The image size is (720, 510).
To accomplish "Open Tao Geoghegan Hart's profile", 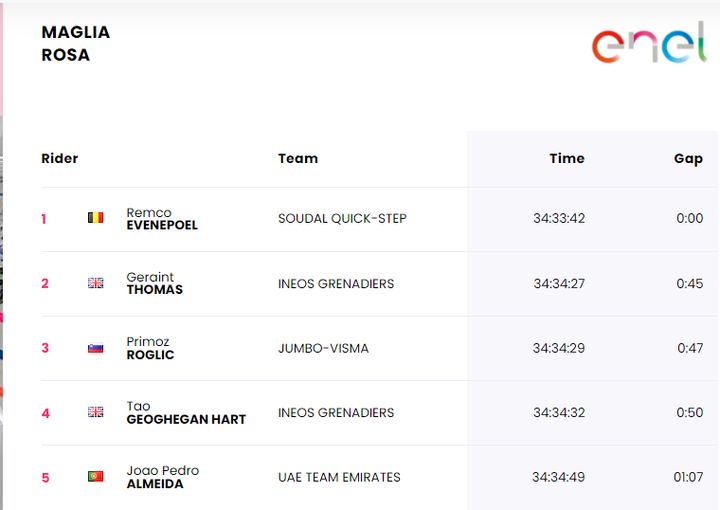I will (185, 413).
